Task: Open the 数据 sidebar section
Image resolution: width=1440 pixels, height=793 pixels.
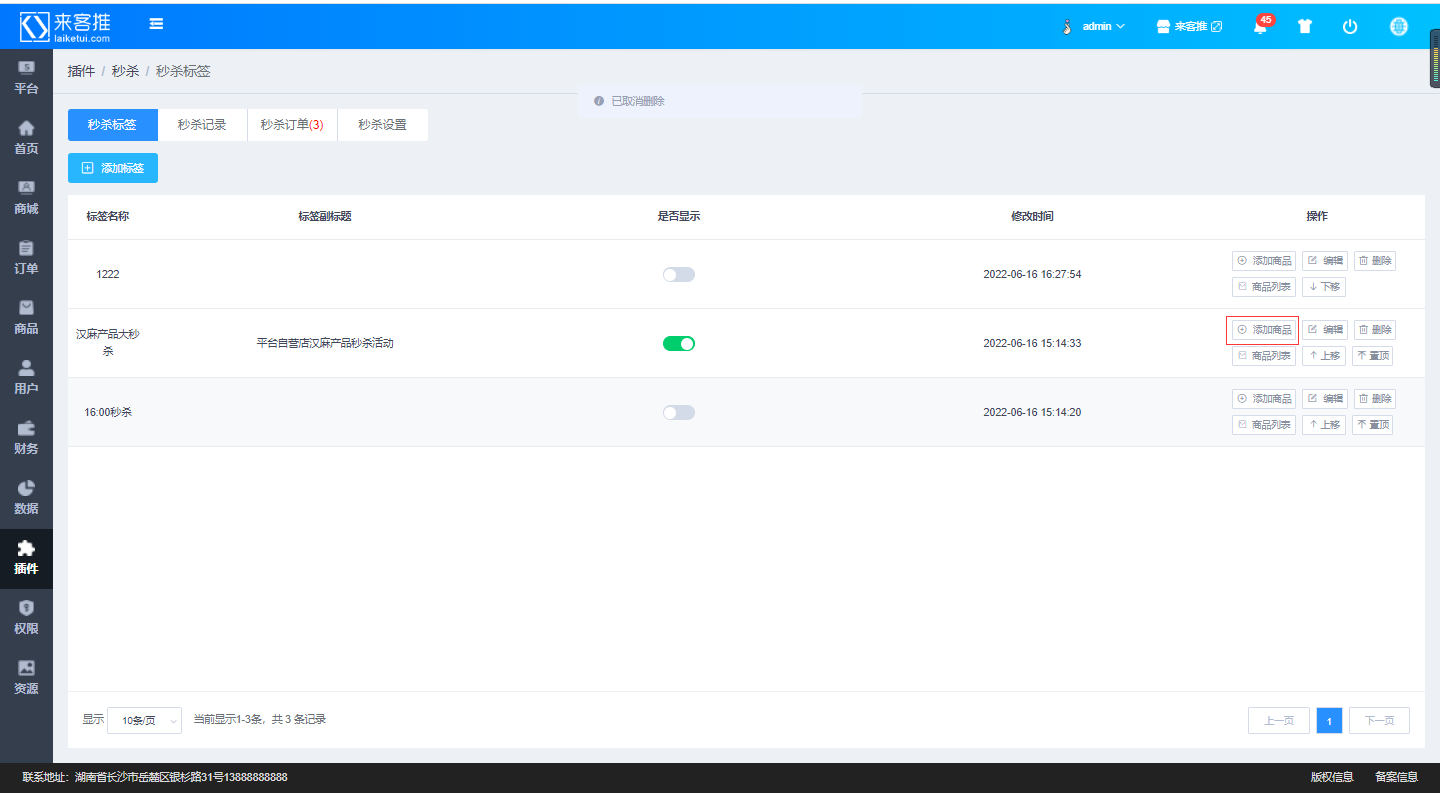Action: pyautogui.click(x=26, y=498)
